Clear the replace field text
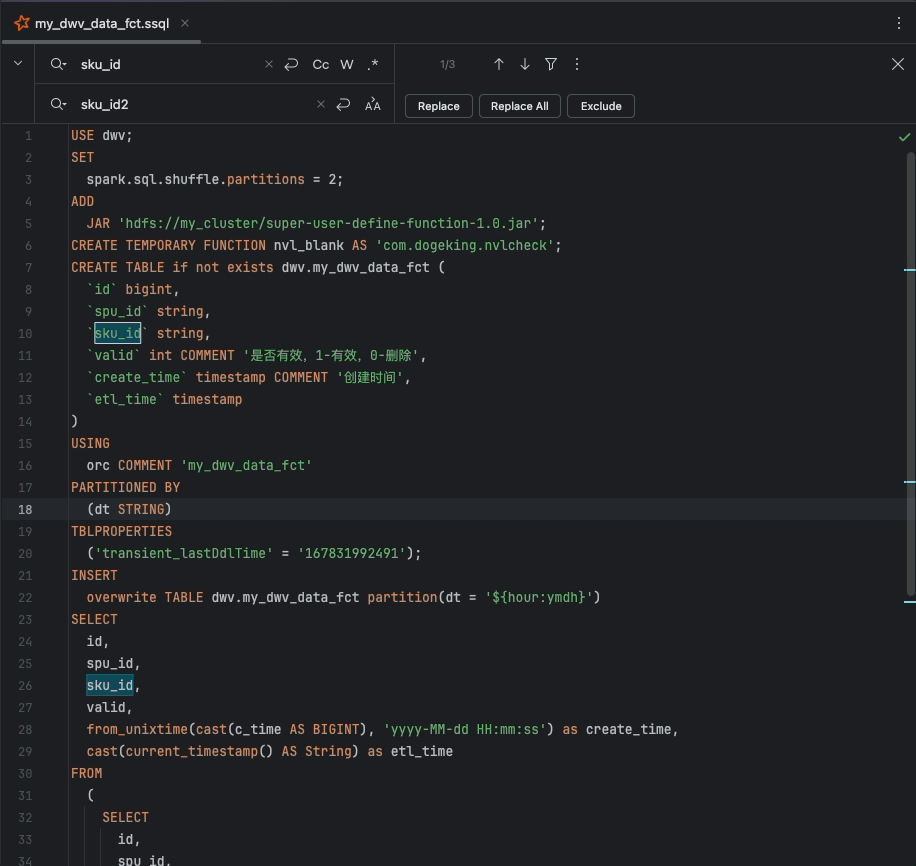 pos(321,105)
